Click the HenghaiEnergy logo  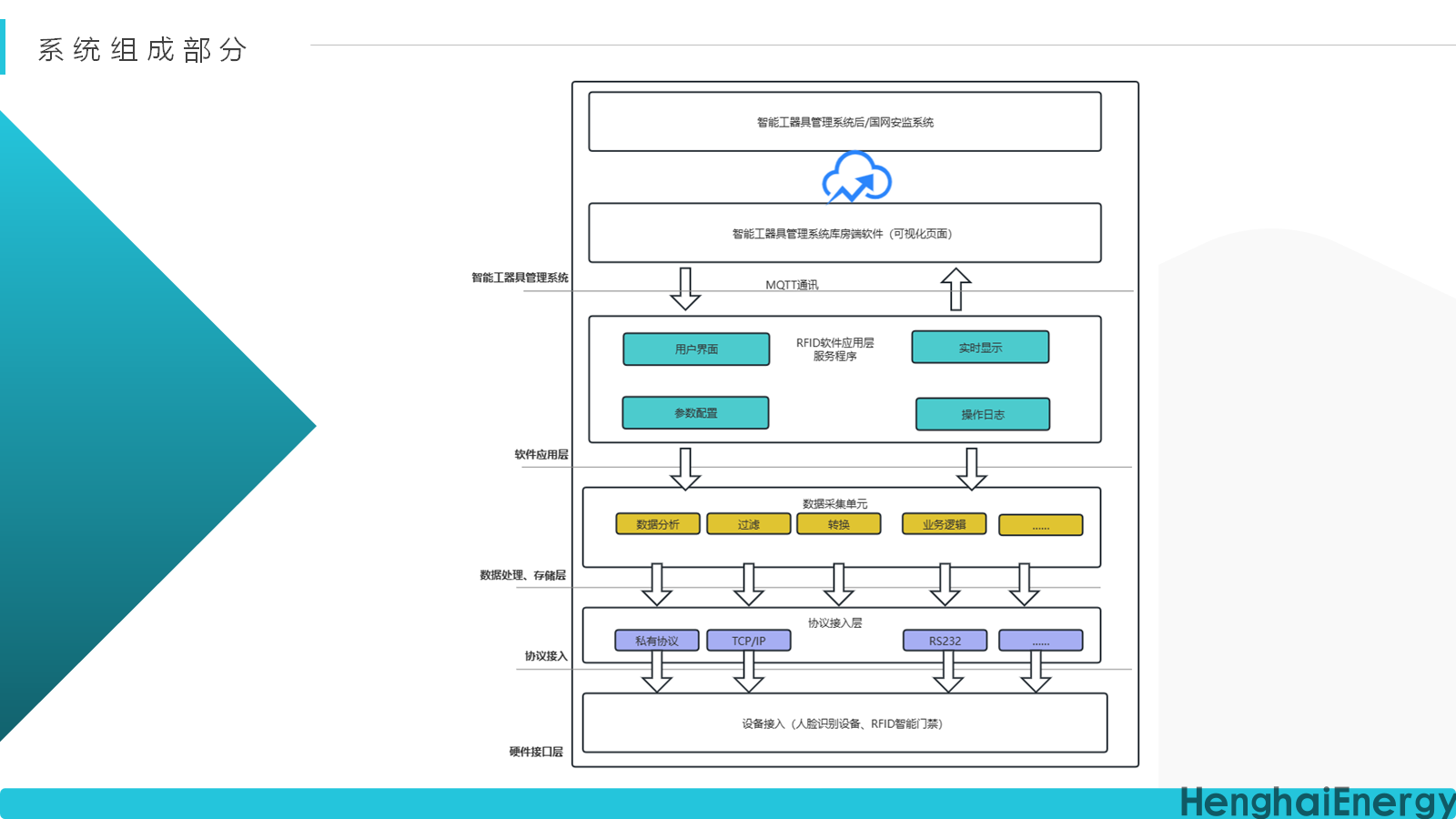point(1316,802)
